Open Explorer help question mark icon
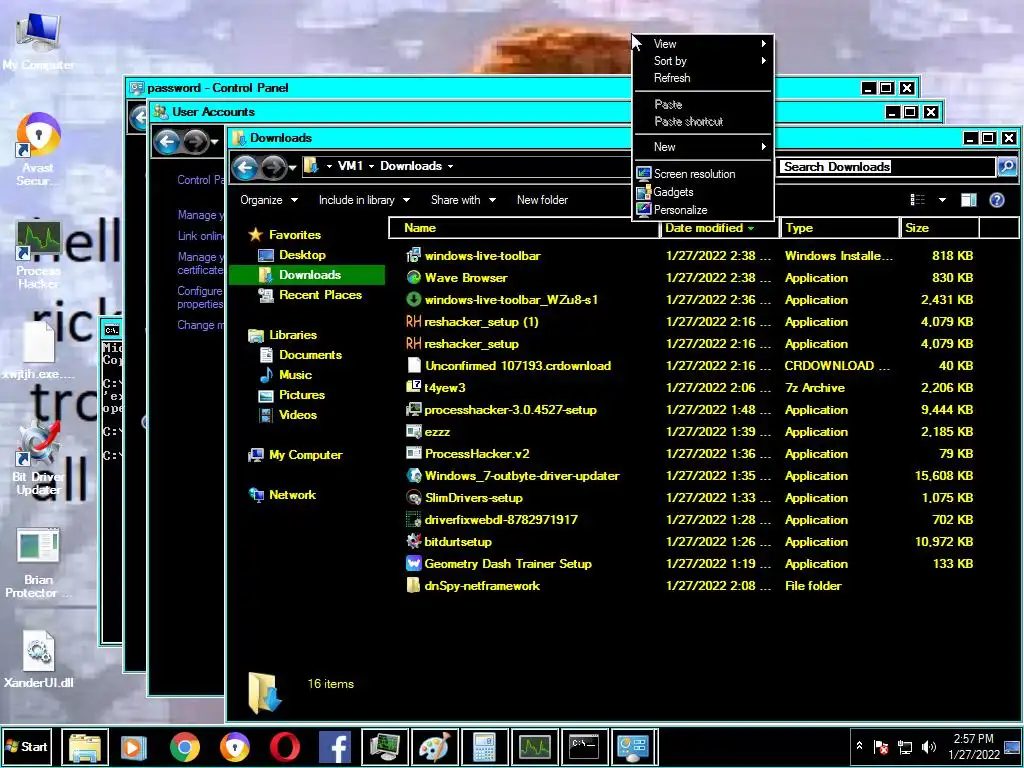The height and width of the screenshot is (768, 1024). tap(997, 200)
